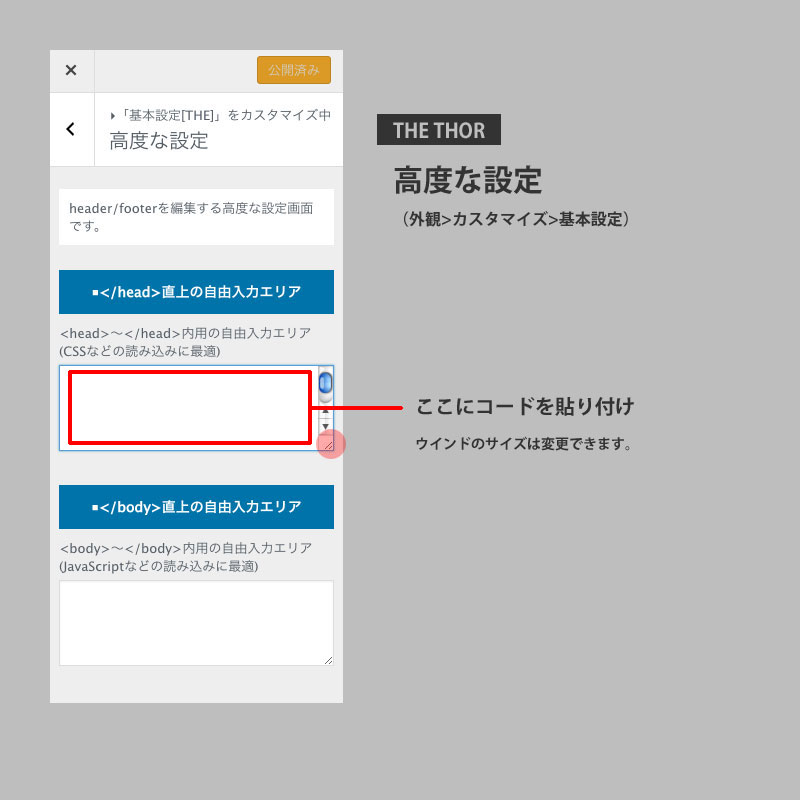
Task: Select the </head>直上の自由入力エリア heading
Action: tap(196, 292)
